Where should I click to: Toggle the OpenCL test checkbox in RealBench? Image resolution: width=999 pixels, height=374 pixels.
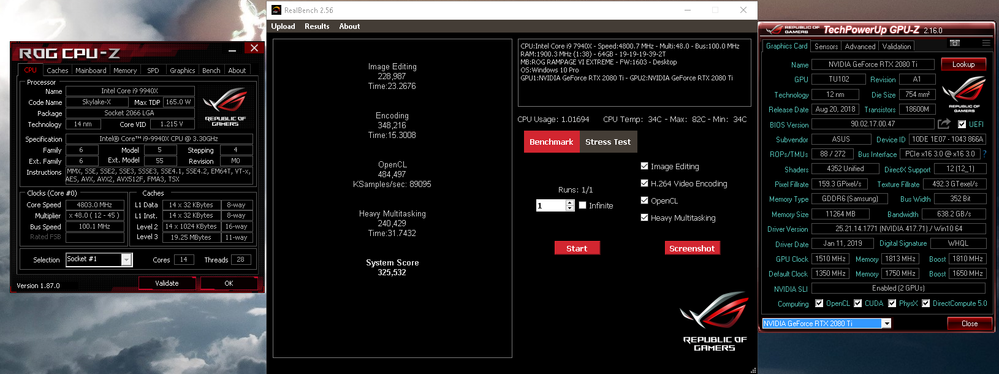[644, 201]
